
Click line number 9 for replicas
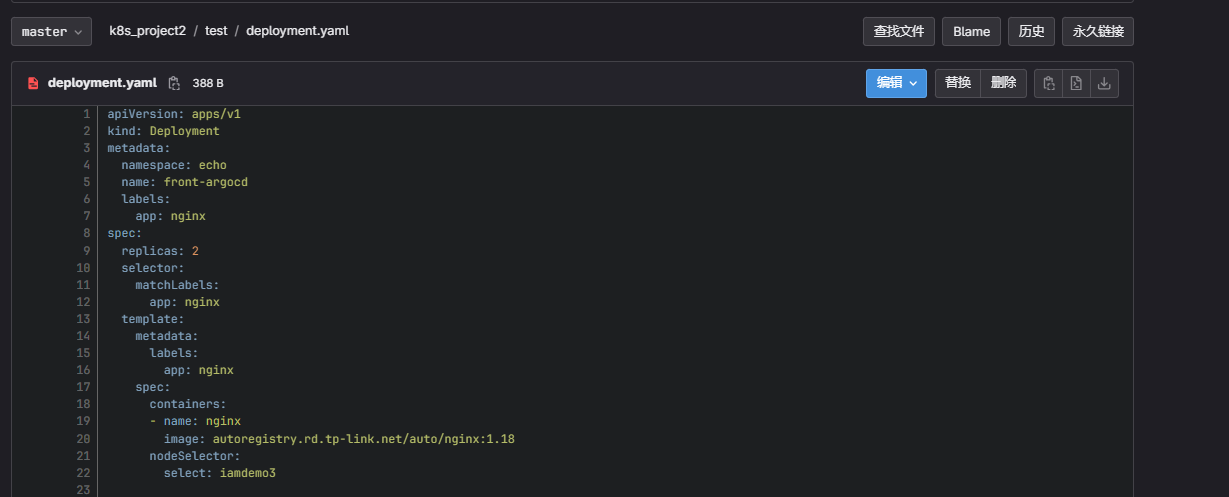[87, 251]
